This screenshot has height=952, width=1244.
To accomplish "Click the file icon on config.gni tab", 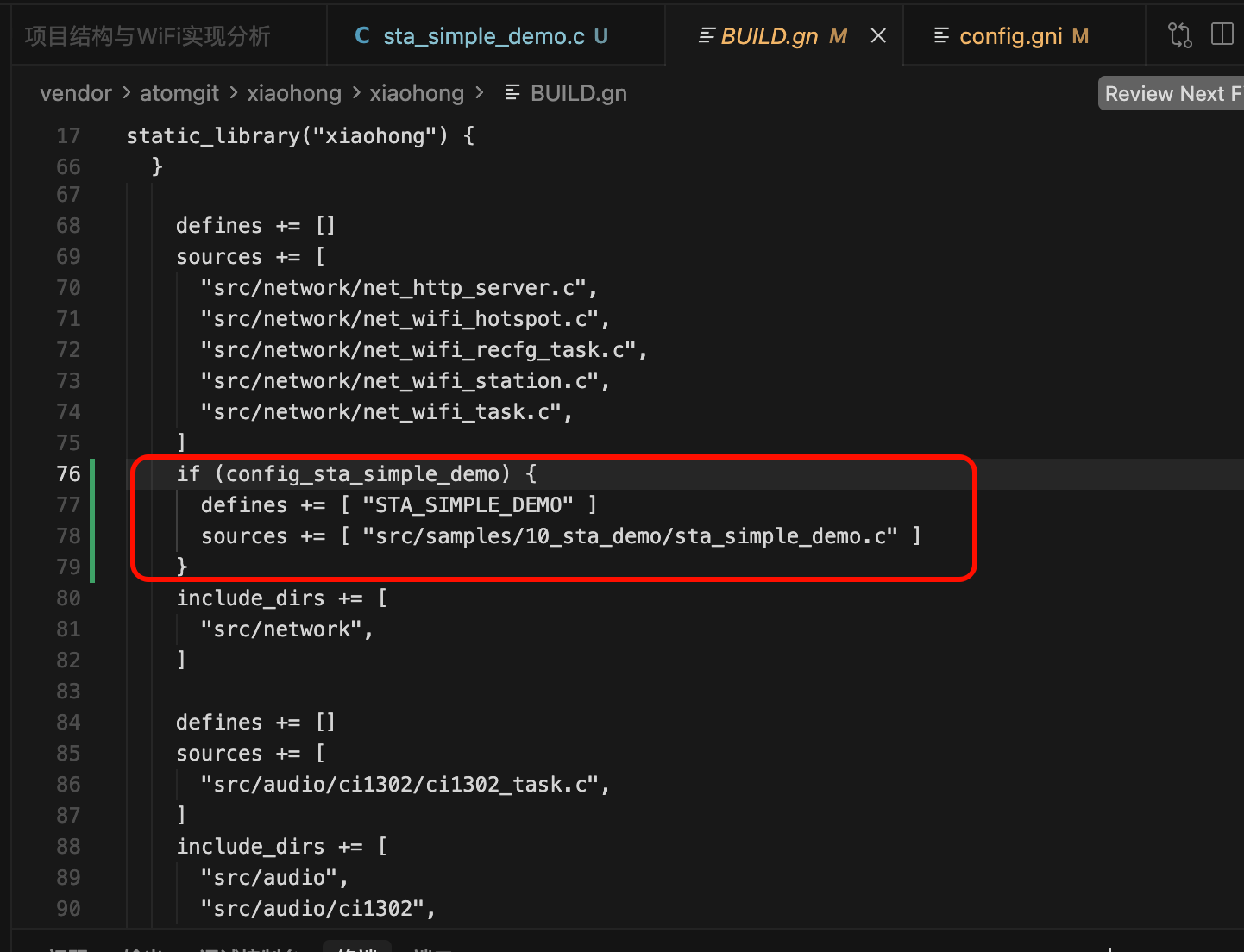I will (941, 35).
